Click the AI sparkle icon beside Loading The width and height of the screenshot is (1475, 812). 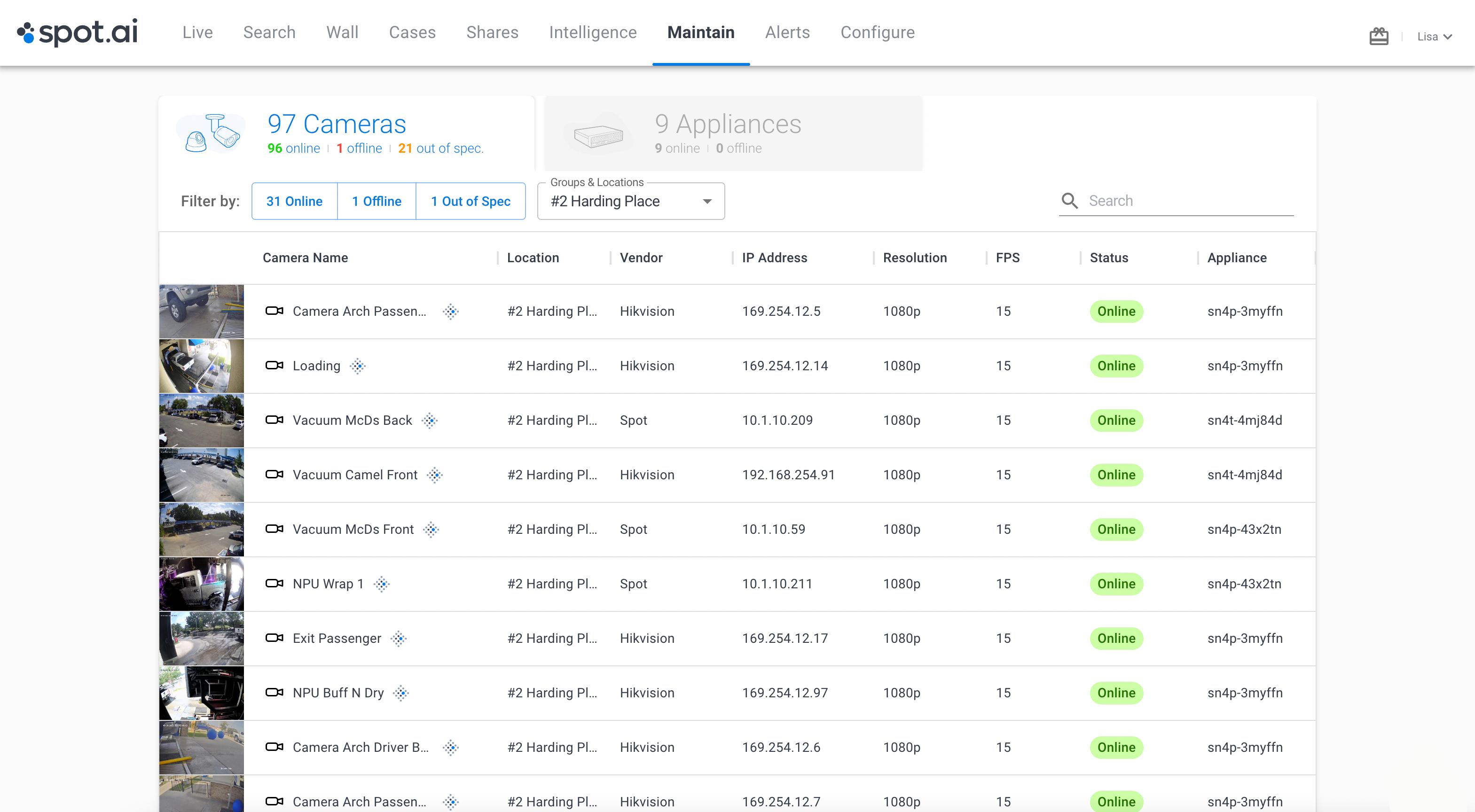358,366
